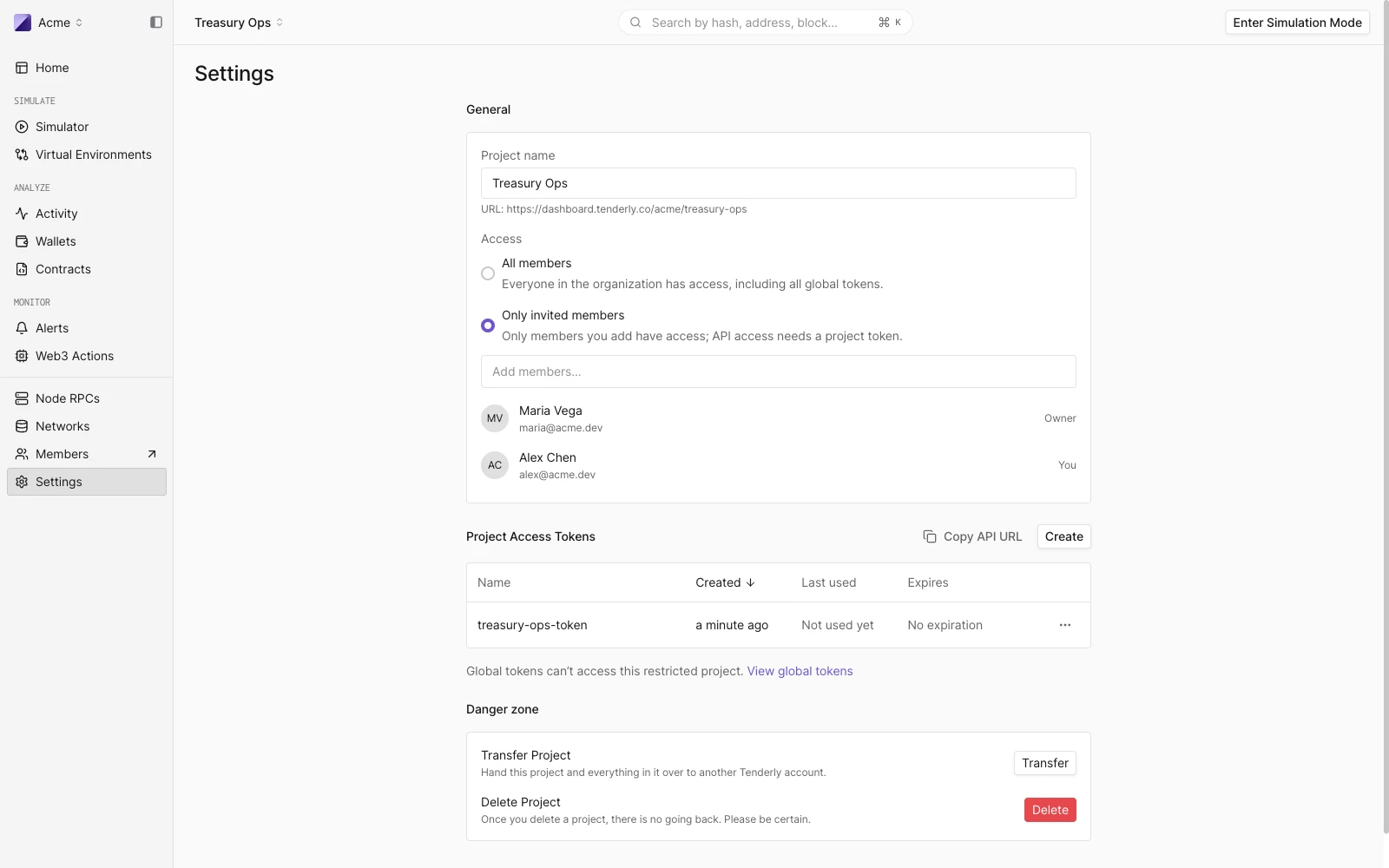Select the Only invited members radio button
Viewport: 1389px width, 868px height.
[488, 325]
